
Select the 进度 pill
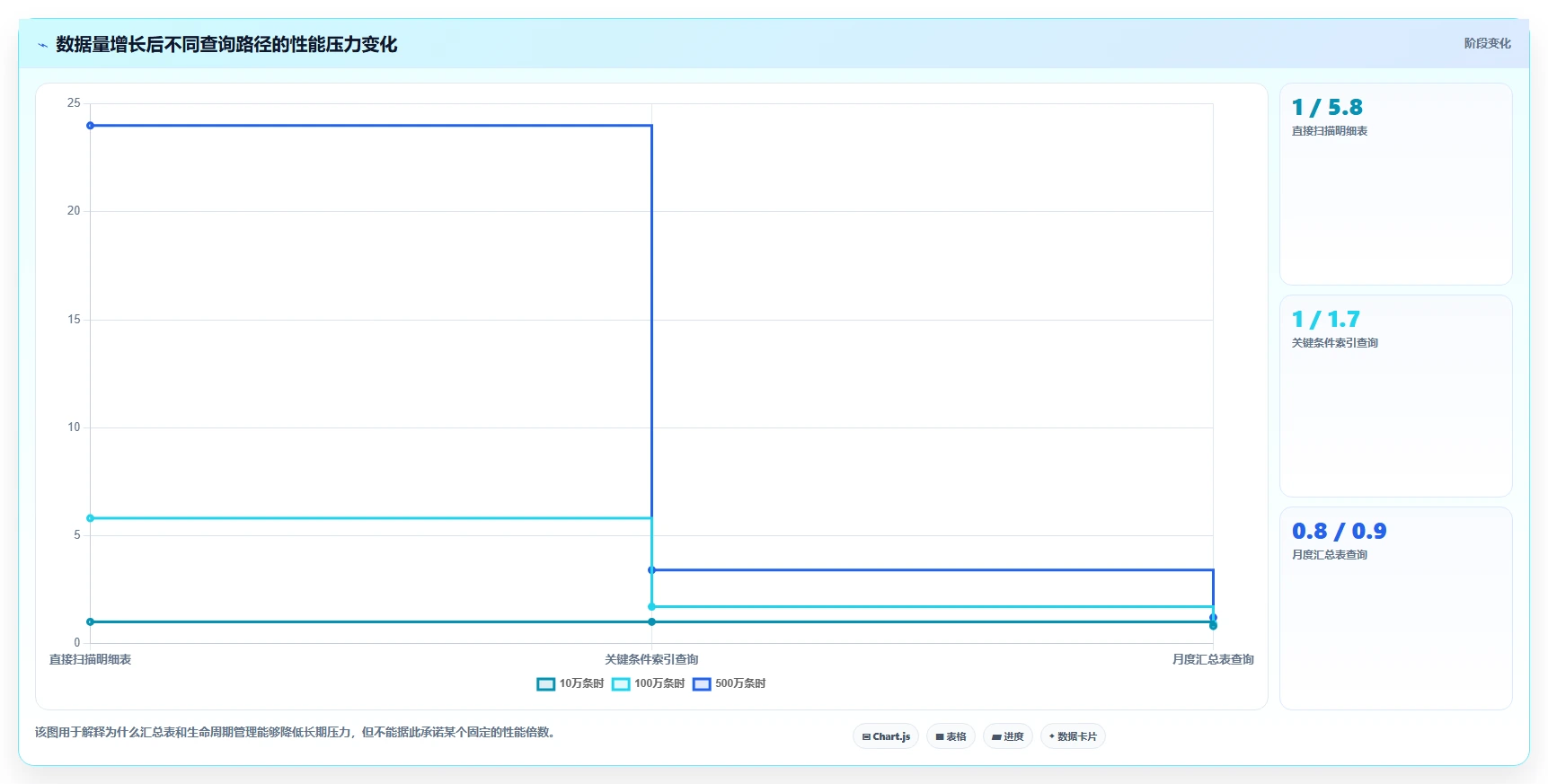(1007, 736)
